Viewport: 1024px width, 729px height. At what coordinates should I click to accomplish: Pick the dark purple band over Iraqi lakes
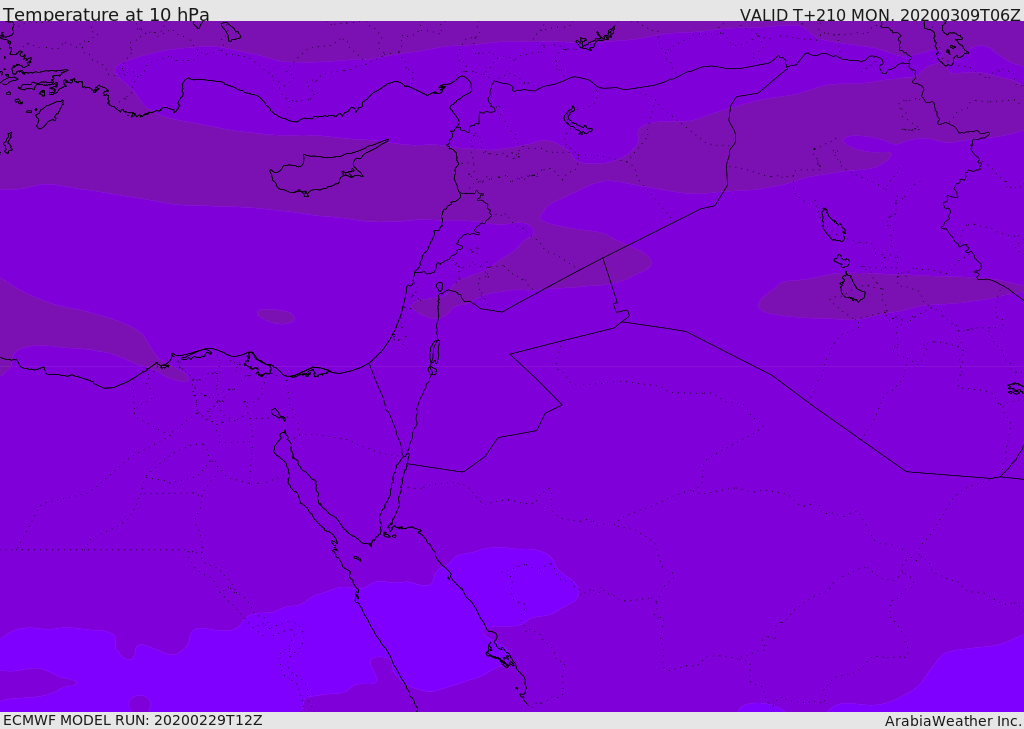pos(890,295)
